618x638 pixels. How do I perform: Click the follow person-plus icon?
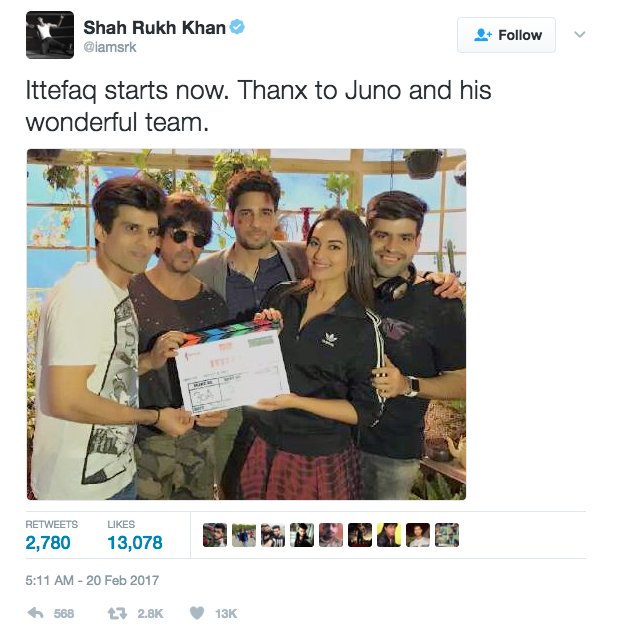pyautogui.click(x=483, y=35)
